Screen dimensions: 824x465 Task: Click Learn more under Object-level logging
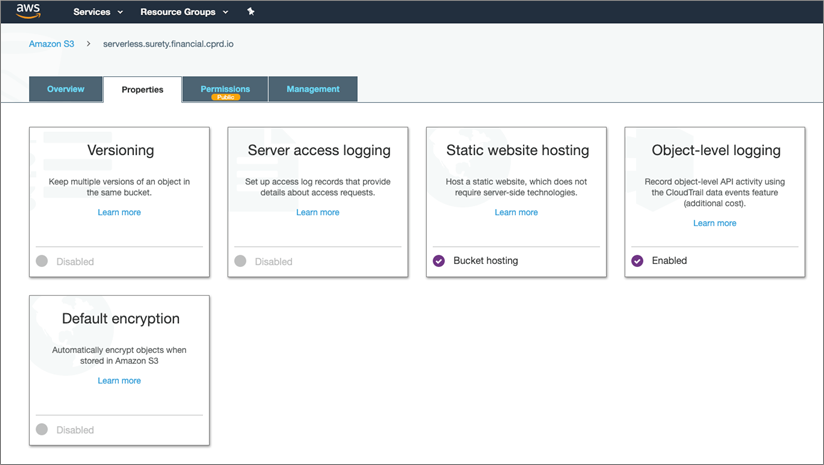(x=715, y=223)
